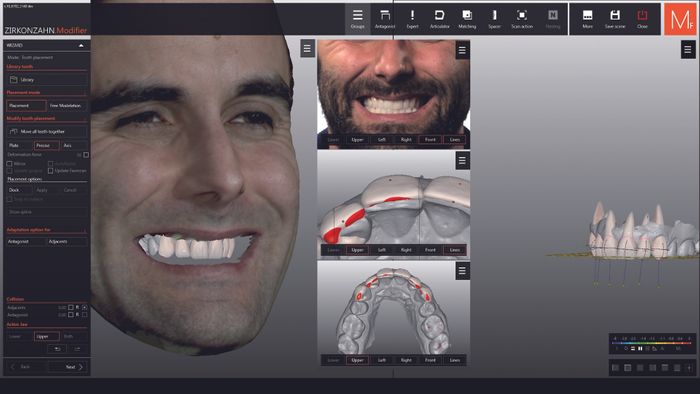Open the front teeth close-up panel hamburger menu
Viewport: 700px width, 394px height.
(x=462, y=160)
